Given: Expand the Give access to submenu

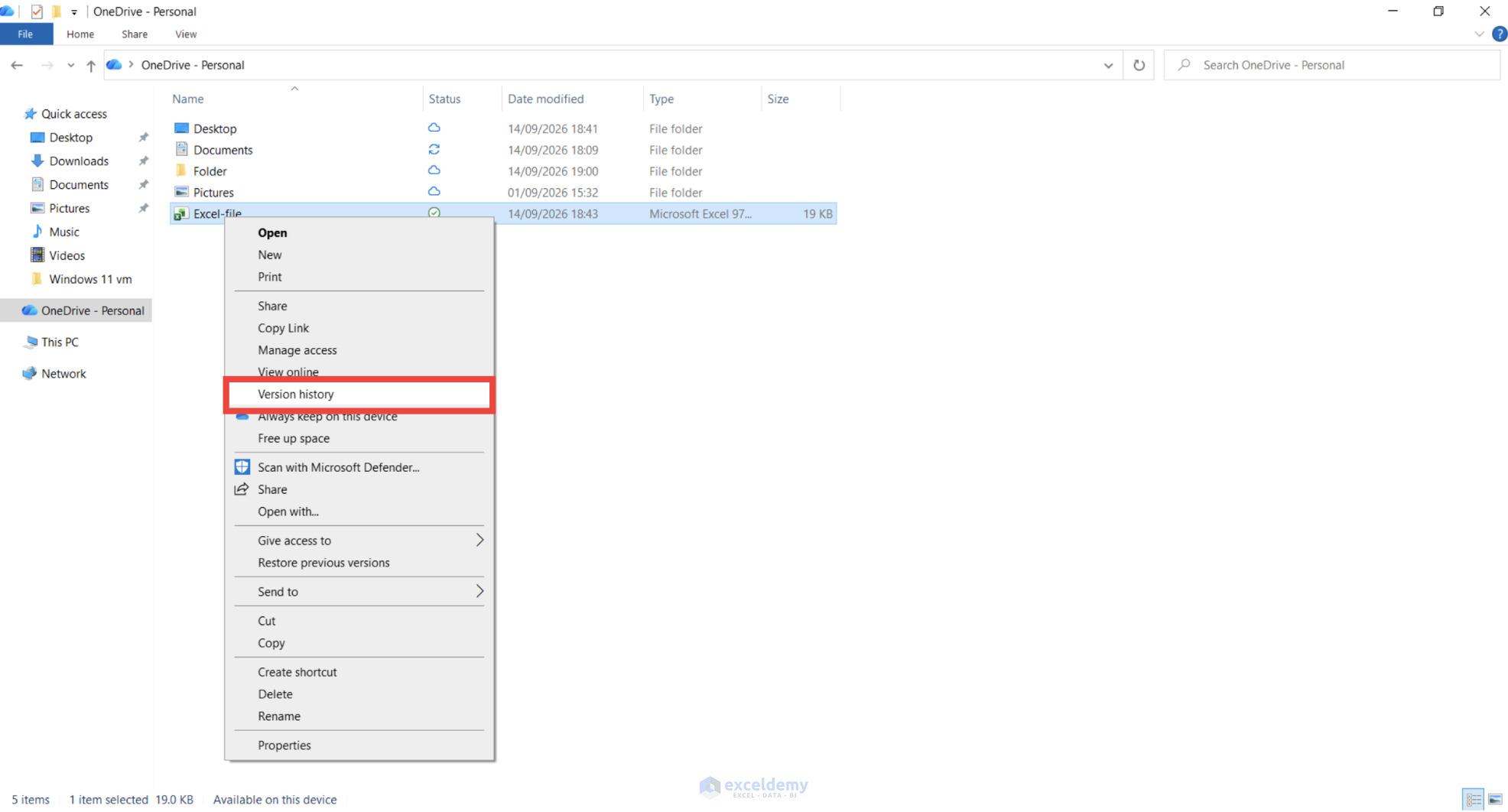Looking at the screenshot, I should click(x=479, y=541).
